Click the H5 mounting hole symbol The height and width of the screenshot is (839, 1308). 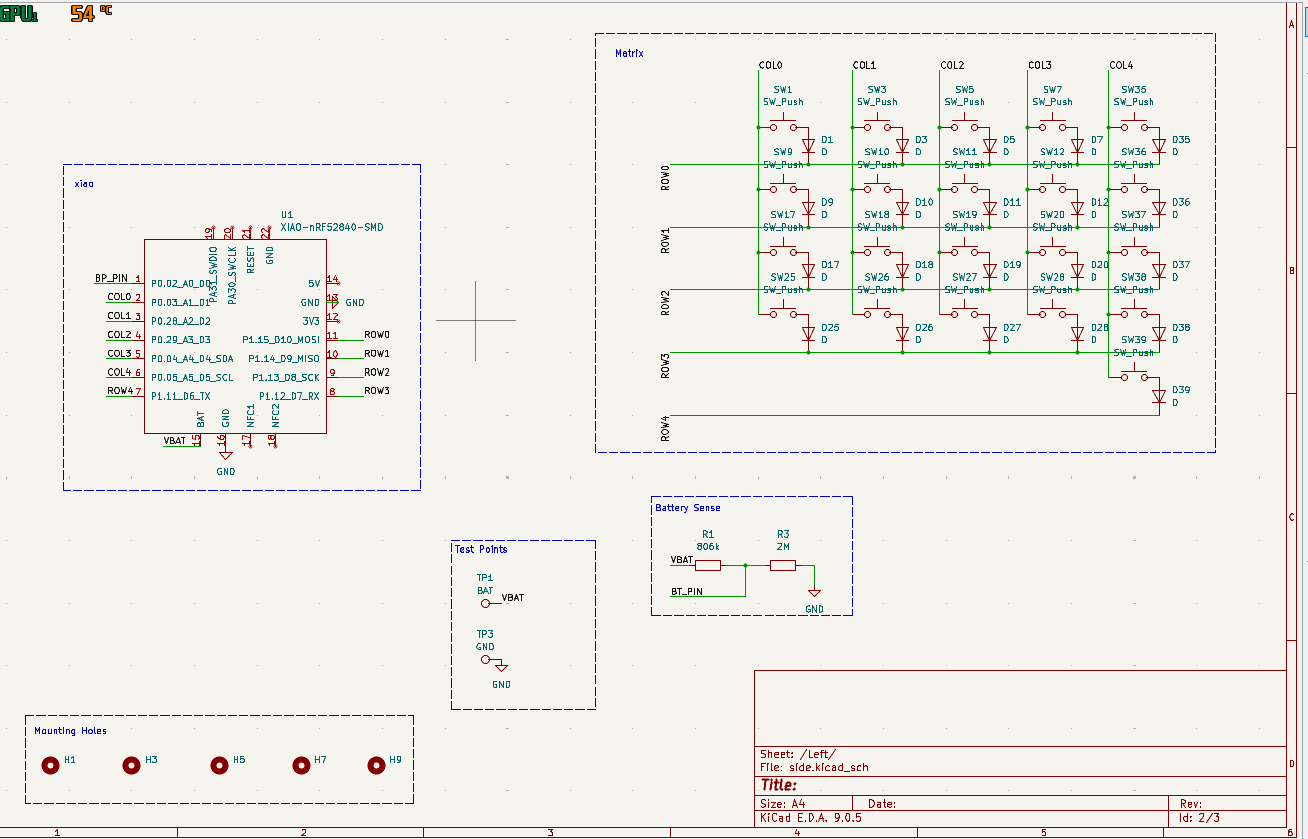click(220, 766)
